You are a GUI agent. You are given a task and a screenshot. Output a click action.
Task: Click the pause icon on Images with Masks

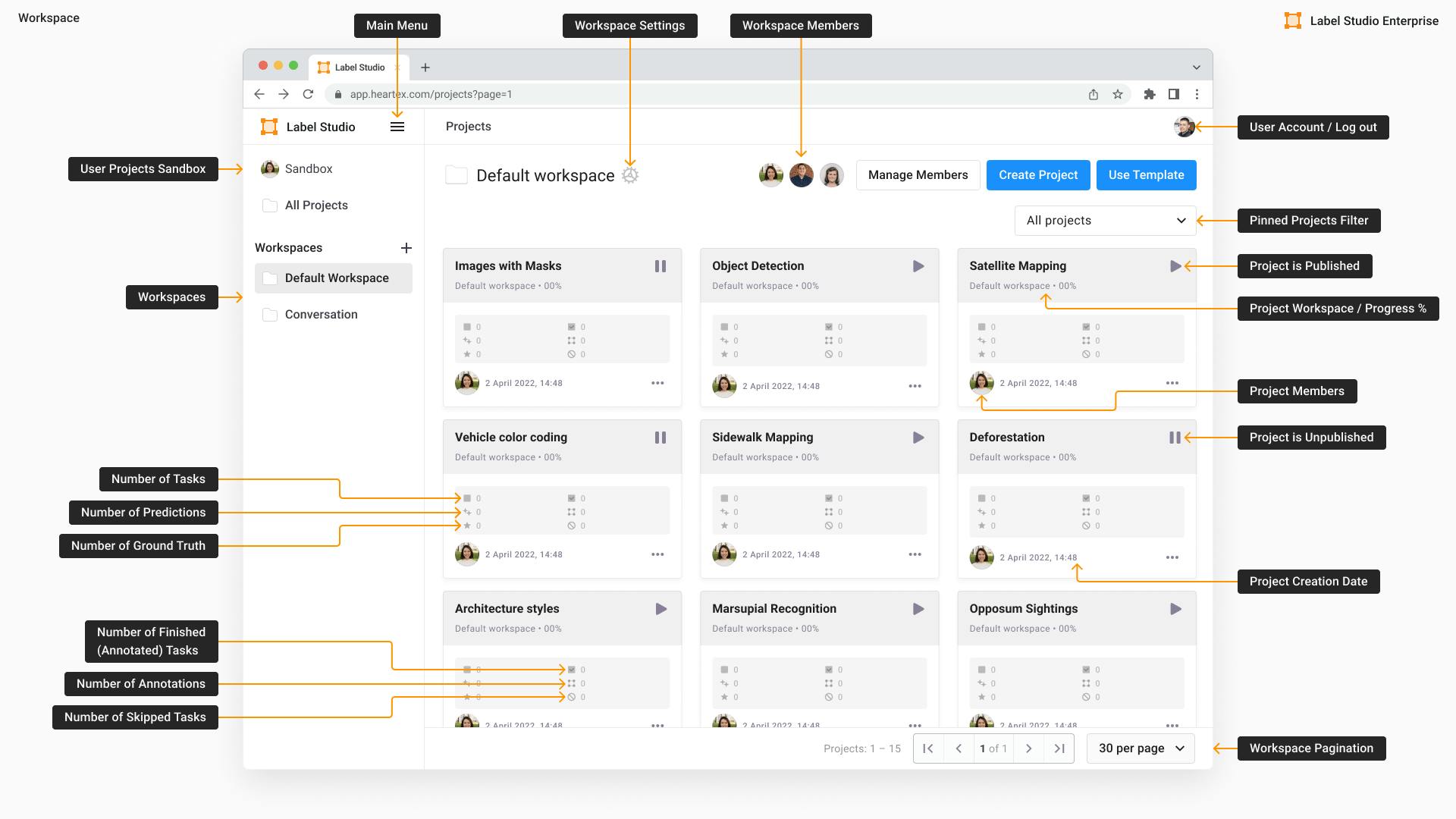point(659,266)
